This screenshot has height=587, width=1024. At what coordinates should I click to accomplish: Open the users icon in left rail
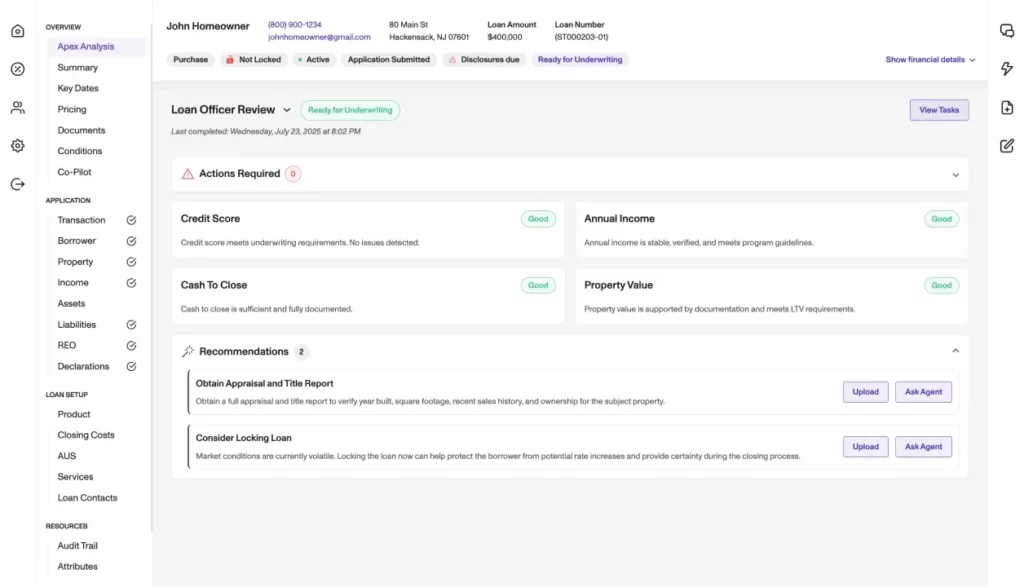[17, 108]
